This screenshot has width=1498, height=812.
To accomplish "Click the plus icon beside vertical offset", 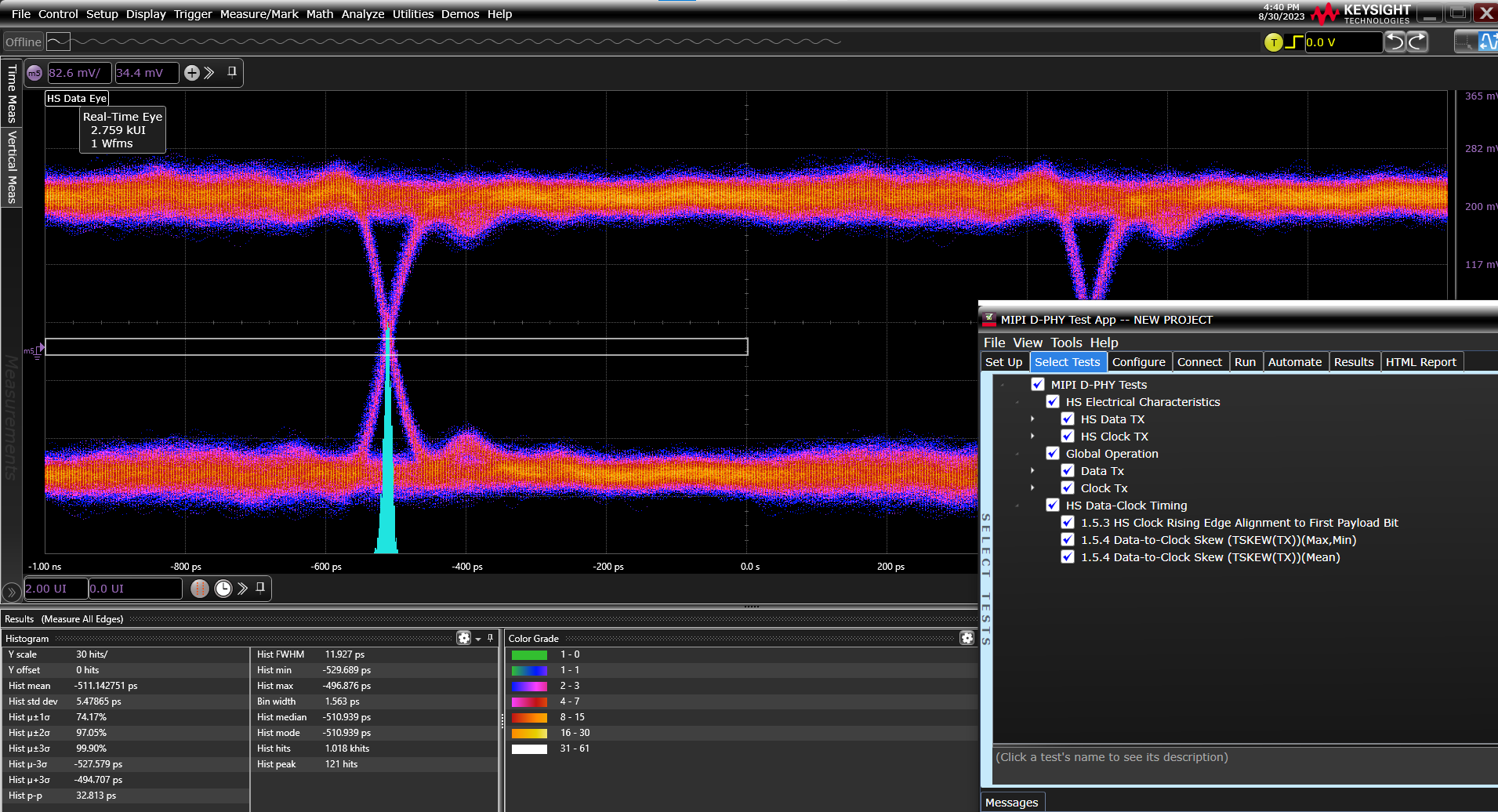I will (192, 73).
